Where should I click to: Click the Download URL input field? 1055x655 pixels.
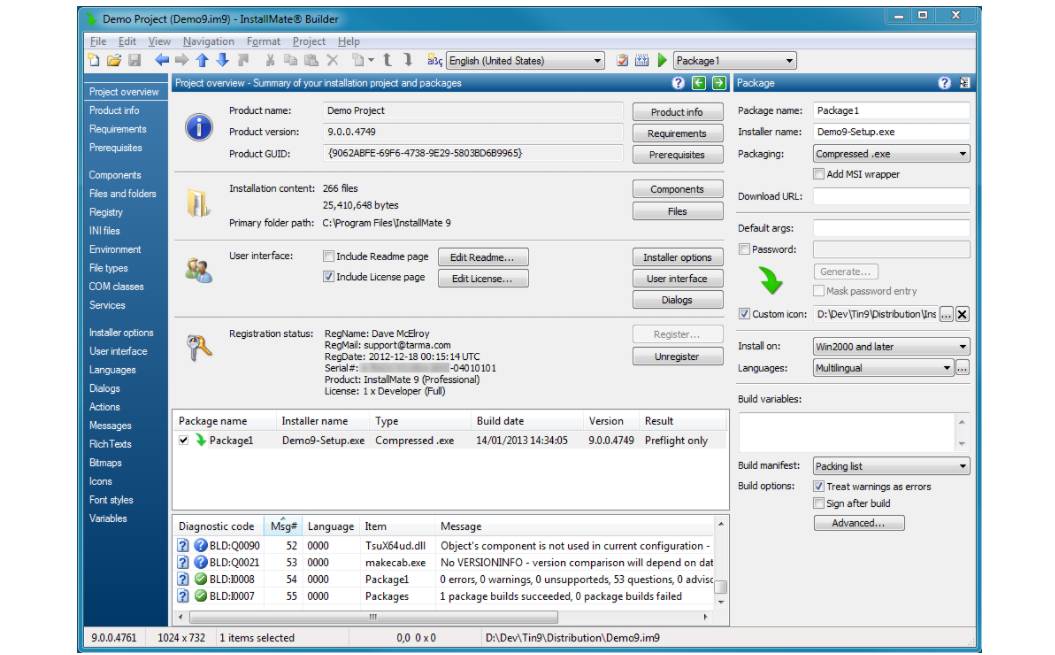click(892, 197)
